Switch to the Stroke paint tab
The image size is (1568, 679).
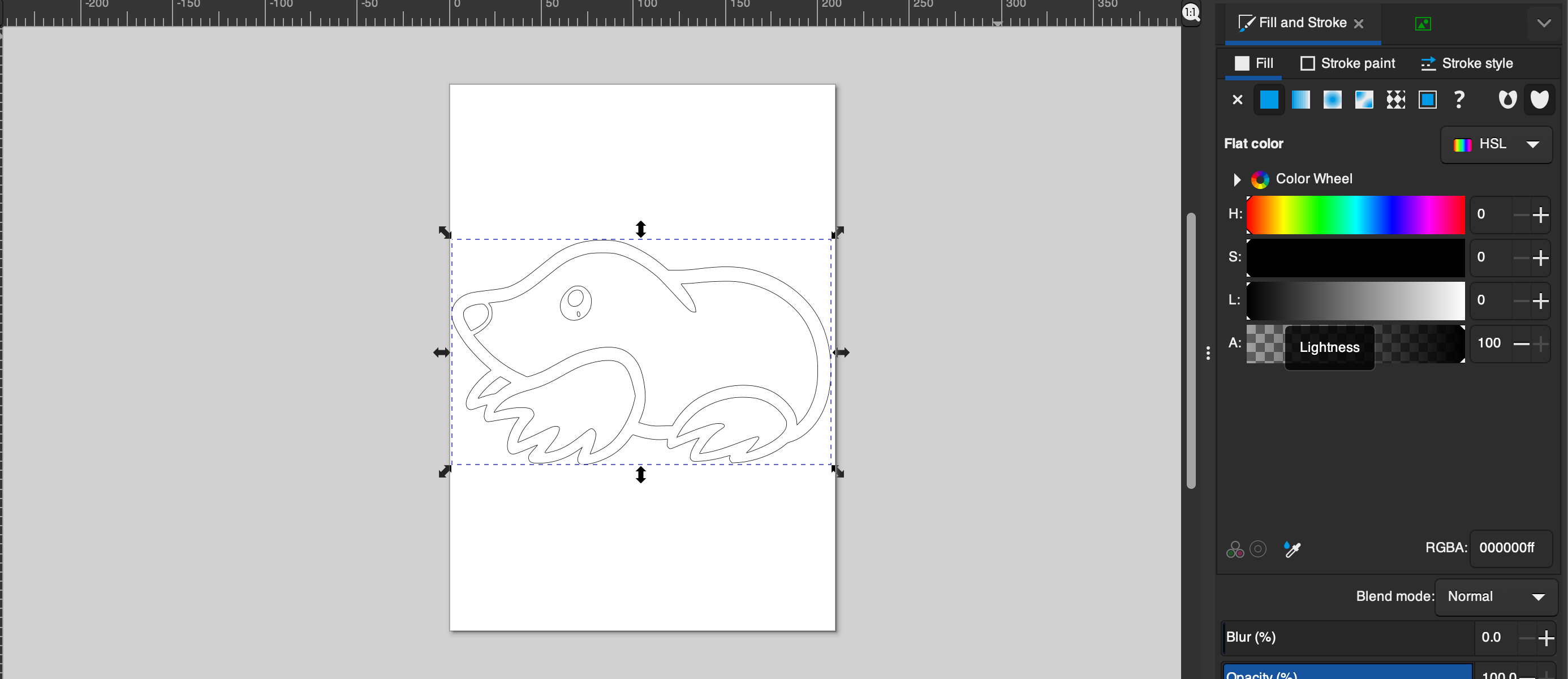tap(1347, 63)
